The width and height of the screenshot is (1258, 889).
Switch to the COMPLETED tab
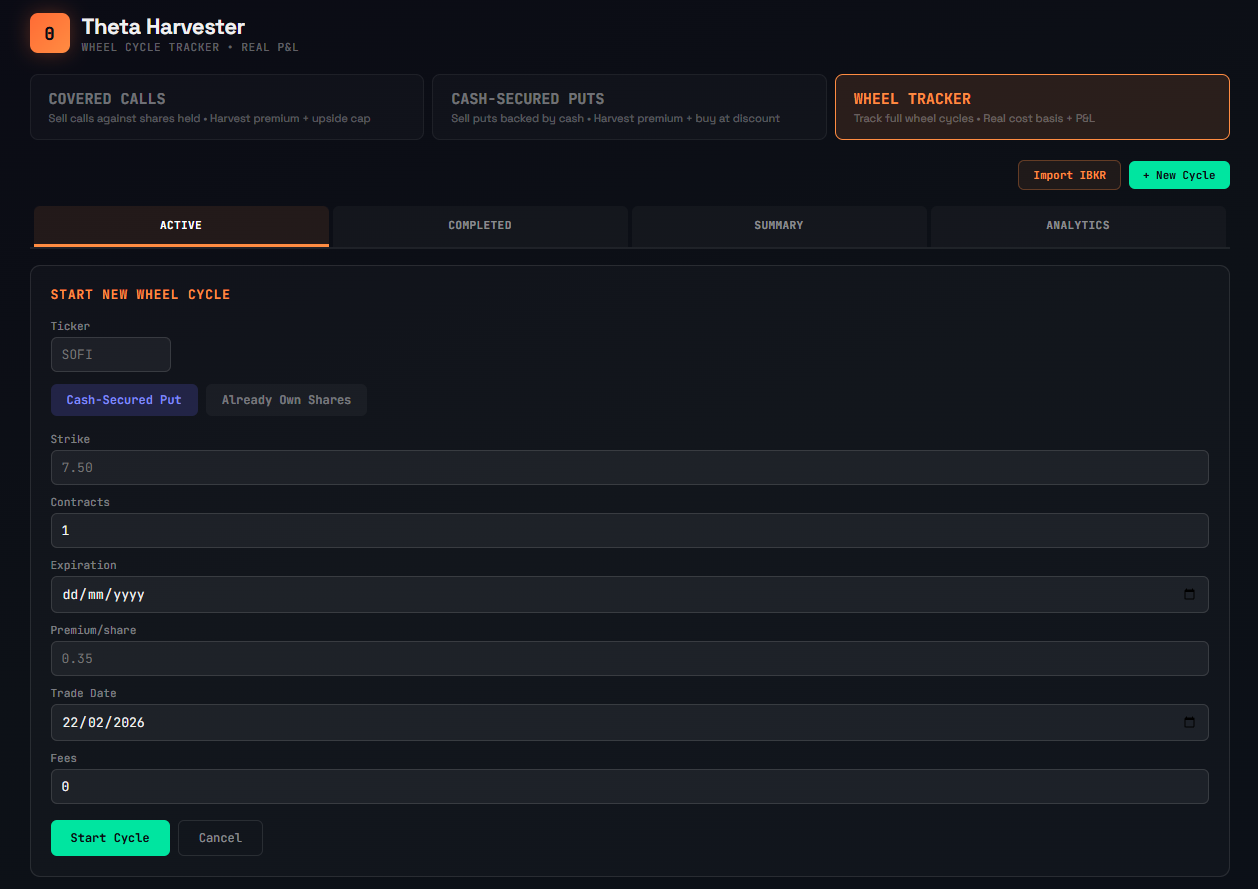pos(480,225)
